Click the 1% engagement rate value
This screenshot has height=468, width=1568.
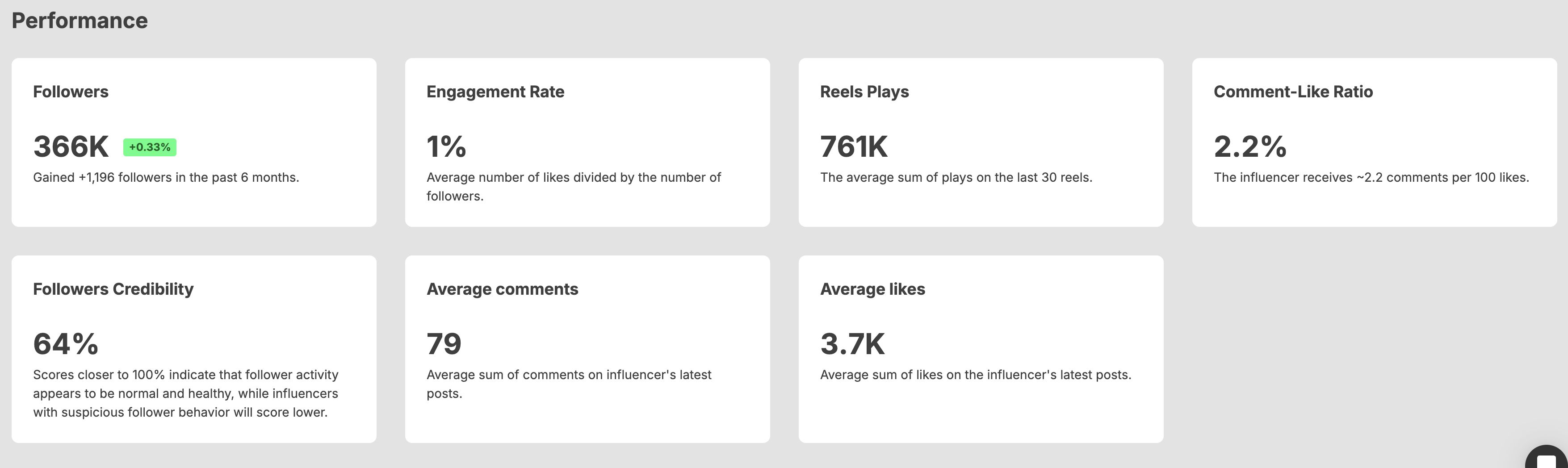point(446,146)
